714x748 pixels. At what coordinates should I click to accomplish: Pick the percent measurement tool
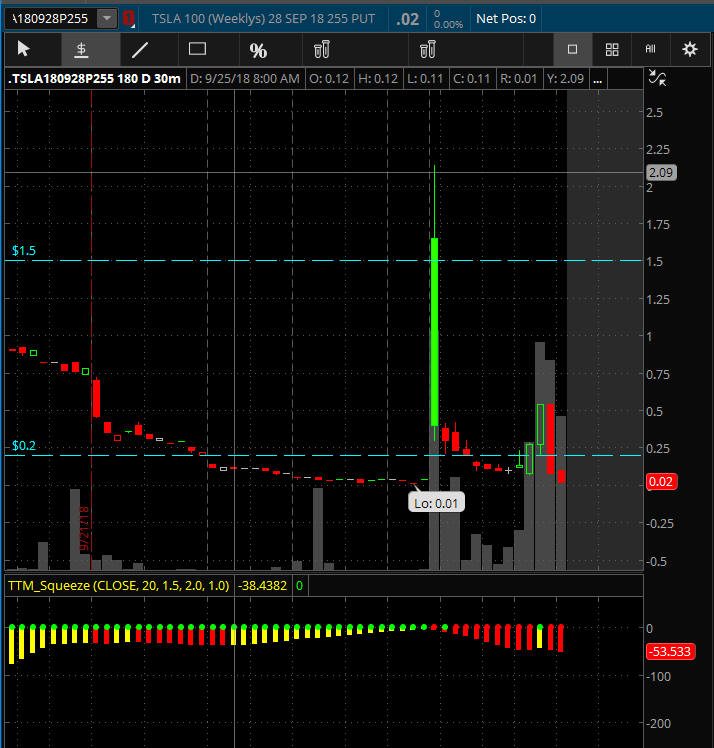click(x=258, y=50)
